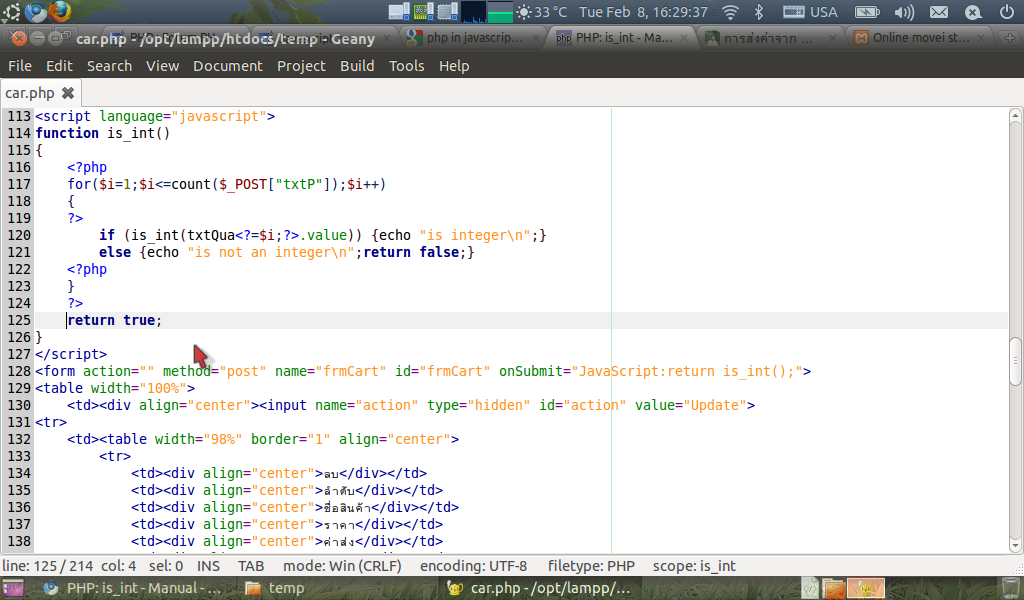Click the editor vertical scrollbar handle

coord(1015,361)
